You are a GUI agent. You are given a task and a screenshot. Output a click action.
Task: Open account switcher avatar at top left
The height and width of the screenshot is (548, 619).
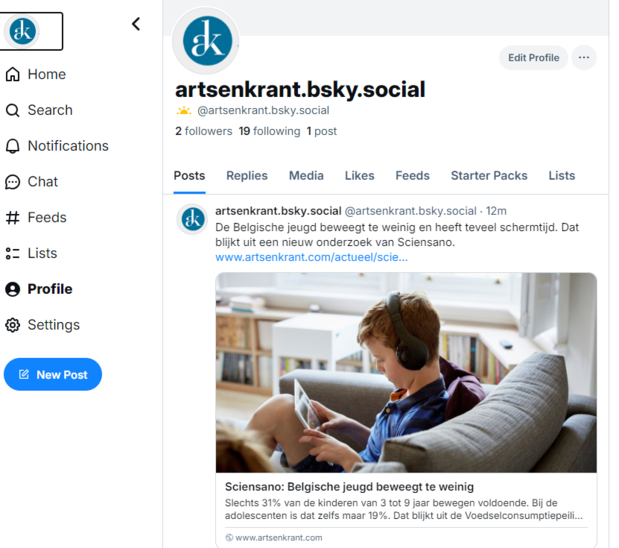[22, 31]
